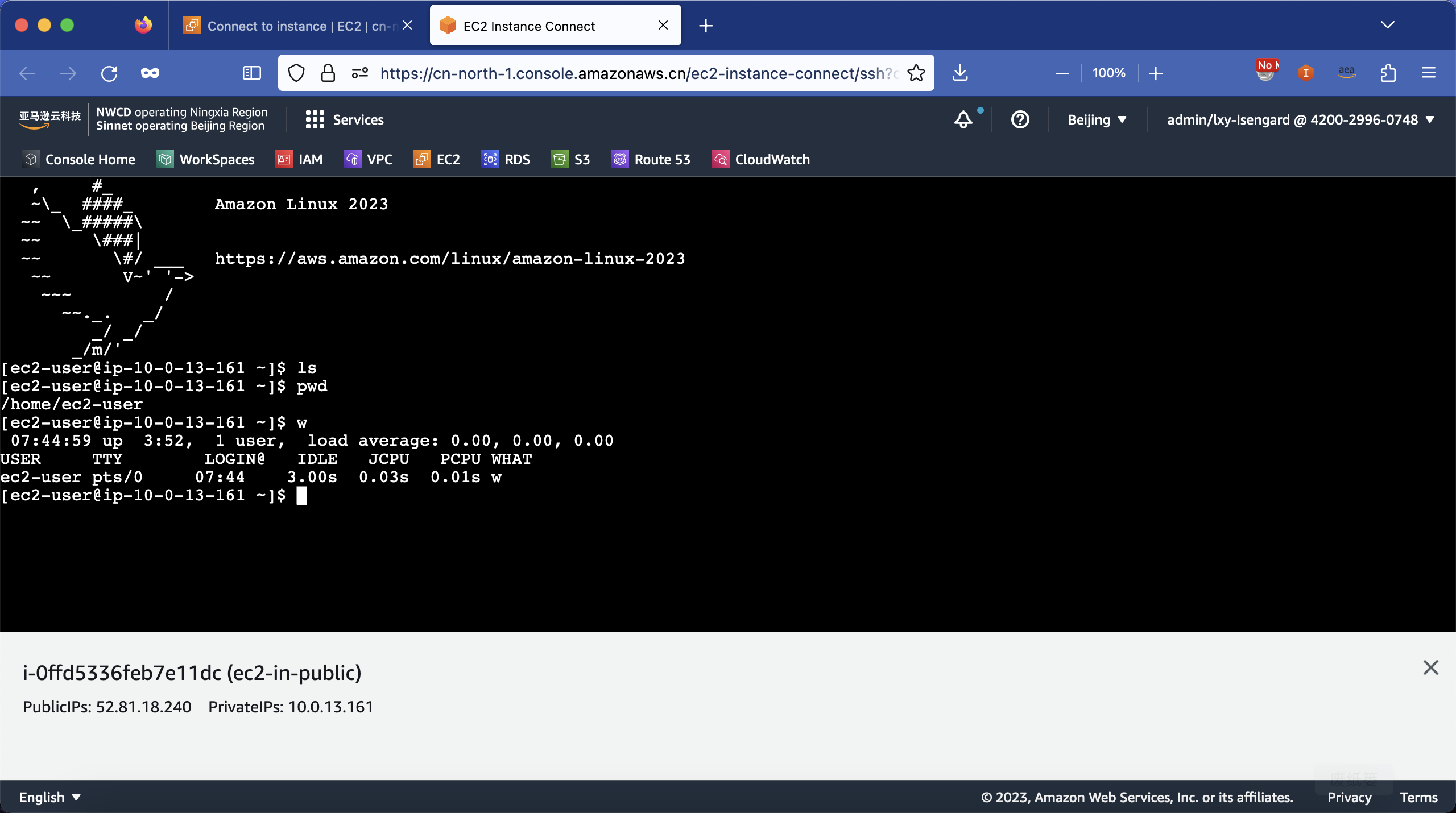The width and height of the screenshot is (1456, 813).
Task: Open the tracking protection shield panel
Action: tap(296, 73)
